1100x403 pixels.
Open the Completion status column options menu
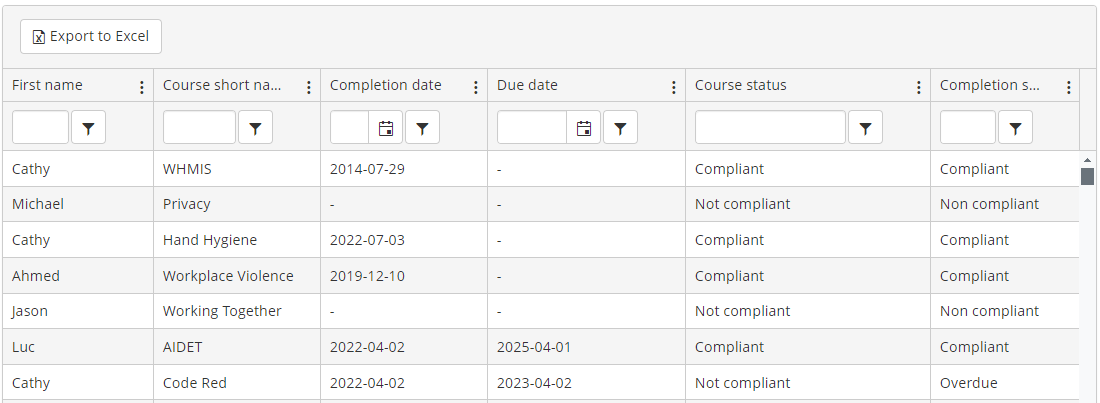coord(1069,87)
